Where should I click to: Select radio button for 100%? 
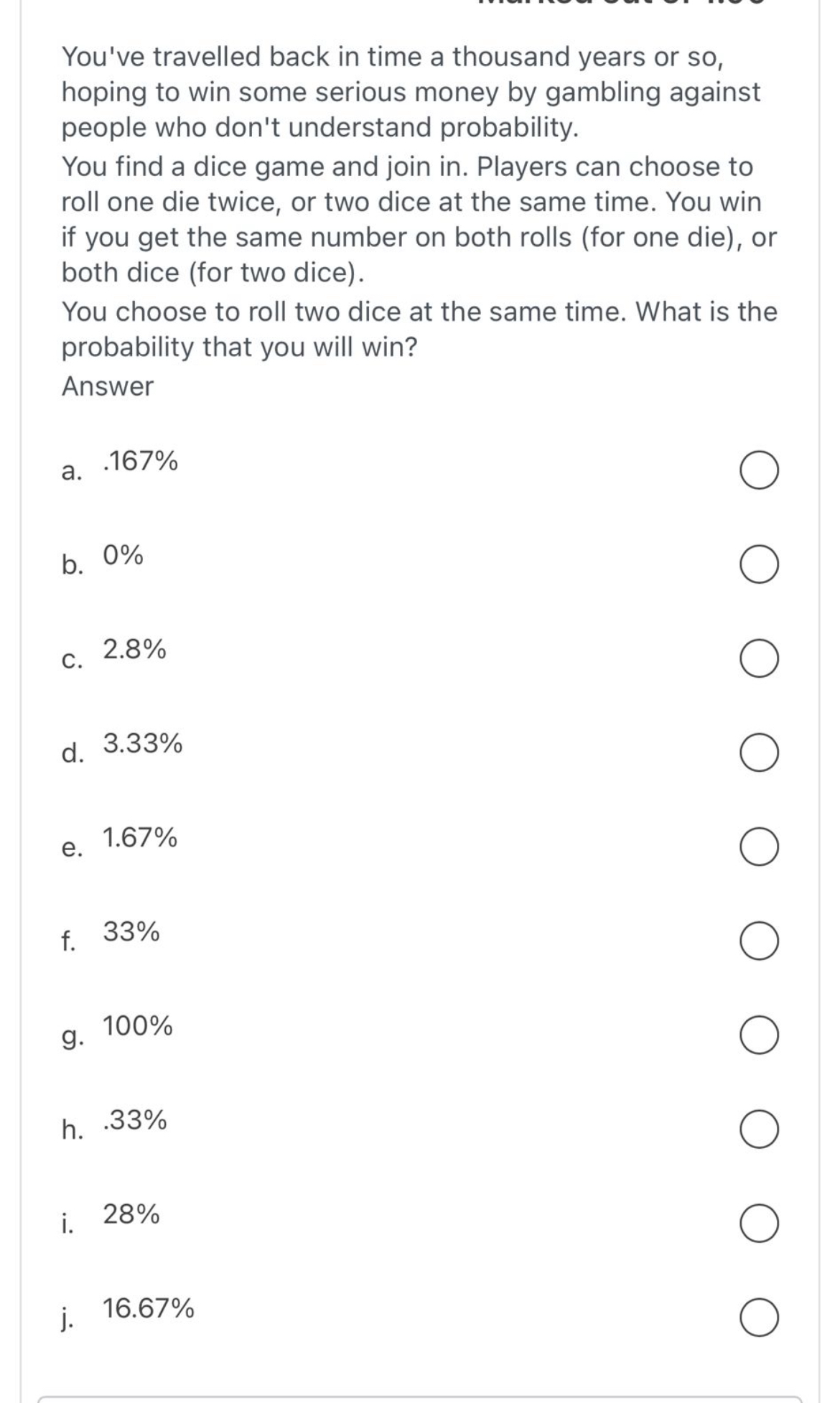[x=758, y=1035]
